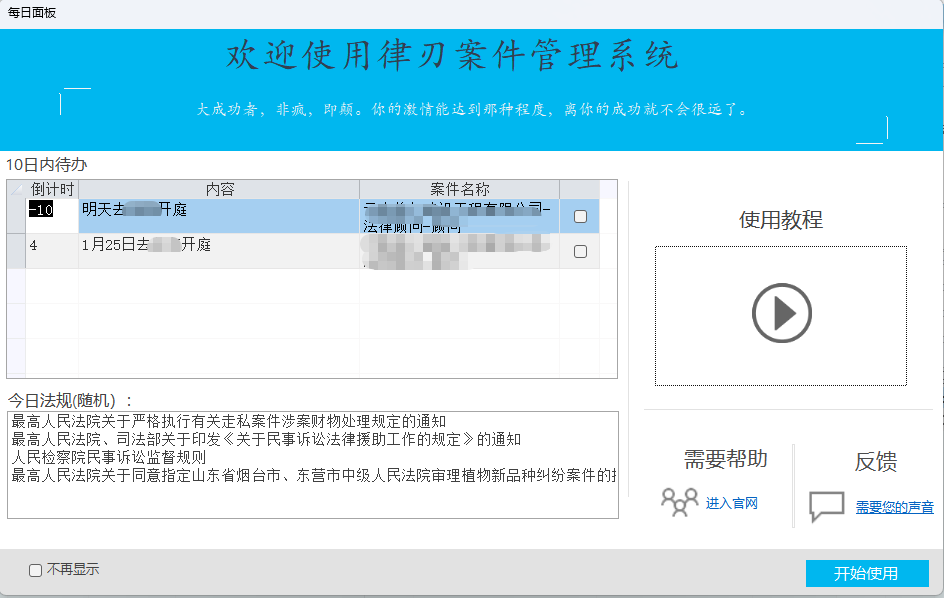Sort by the 倒计时 column header
Viewport: 944px width, 598px height.
(52, 189)
